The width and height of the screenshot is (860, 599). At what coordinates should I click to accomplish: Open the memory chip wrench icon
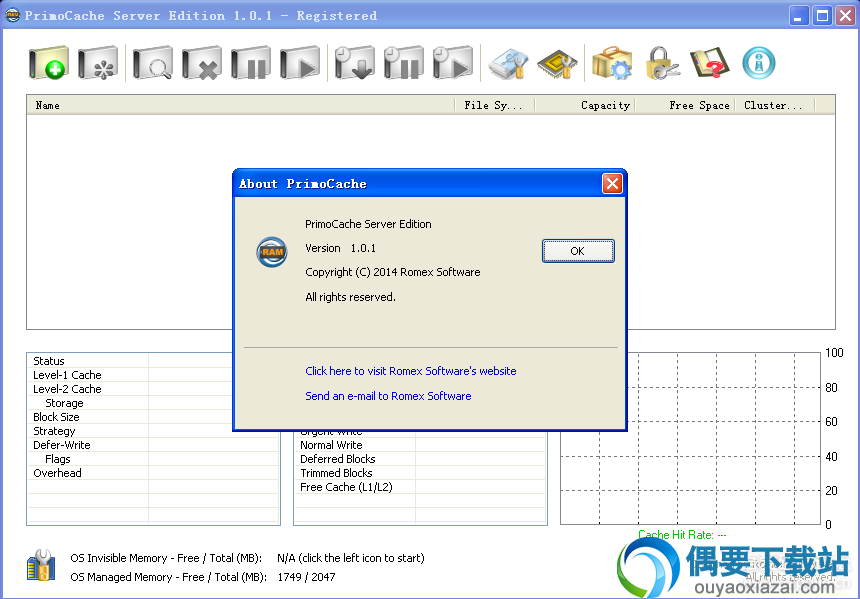point(557,64)
